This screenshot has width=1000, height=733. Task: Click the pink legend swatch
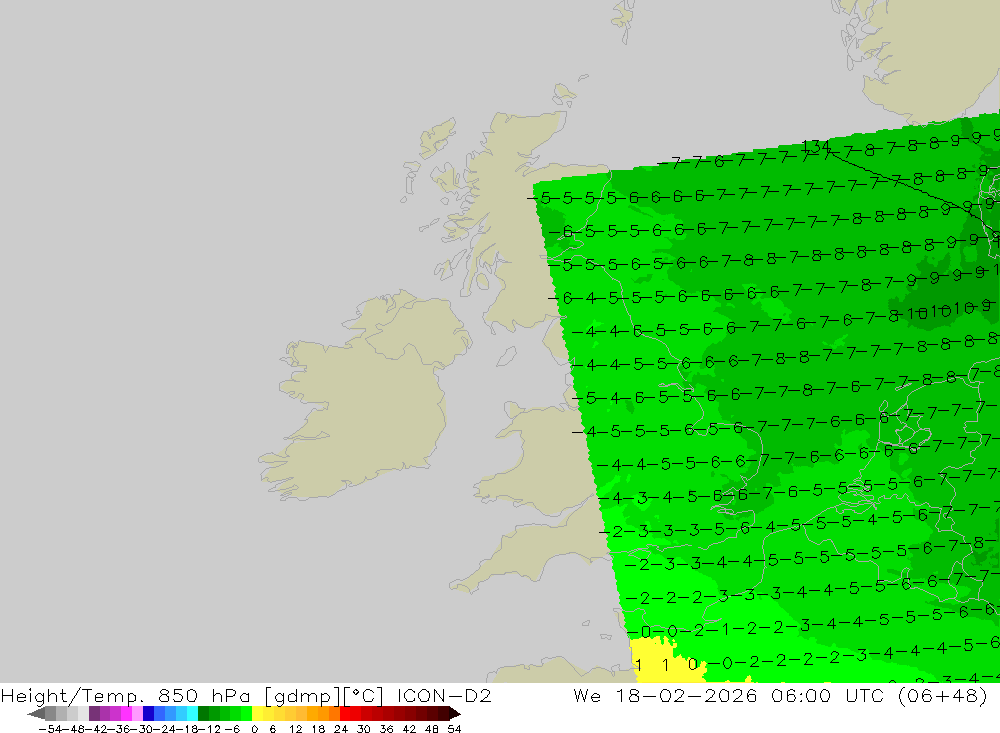(137, 713)
